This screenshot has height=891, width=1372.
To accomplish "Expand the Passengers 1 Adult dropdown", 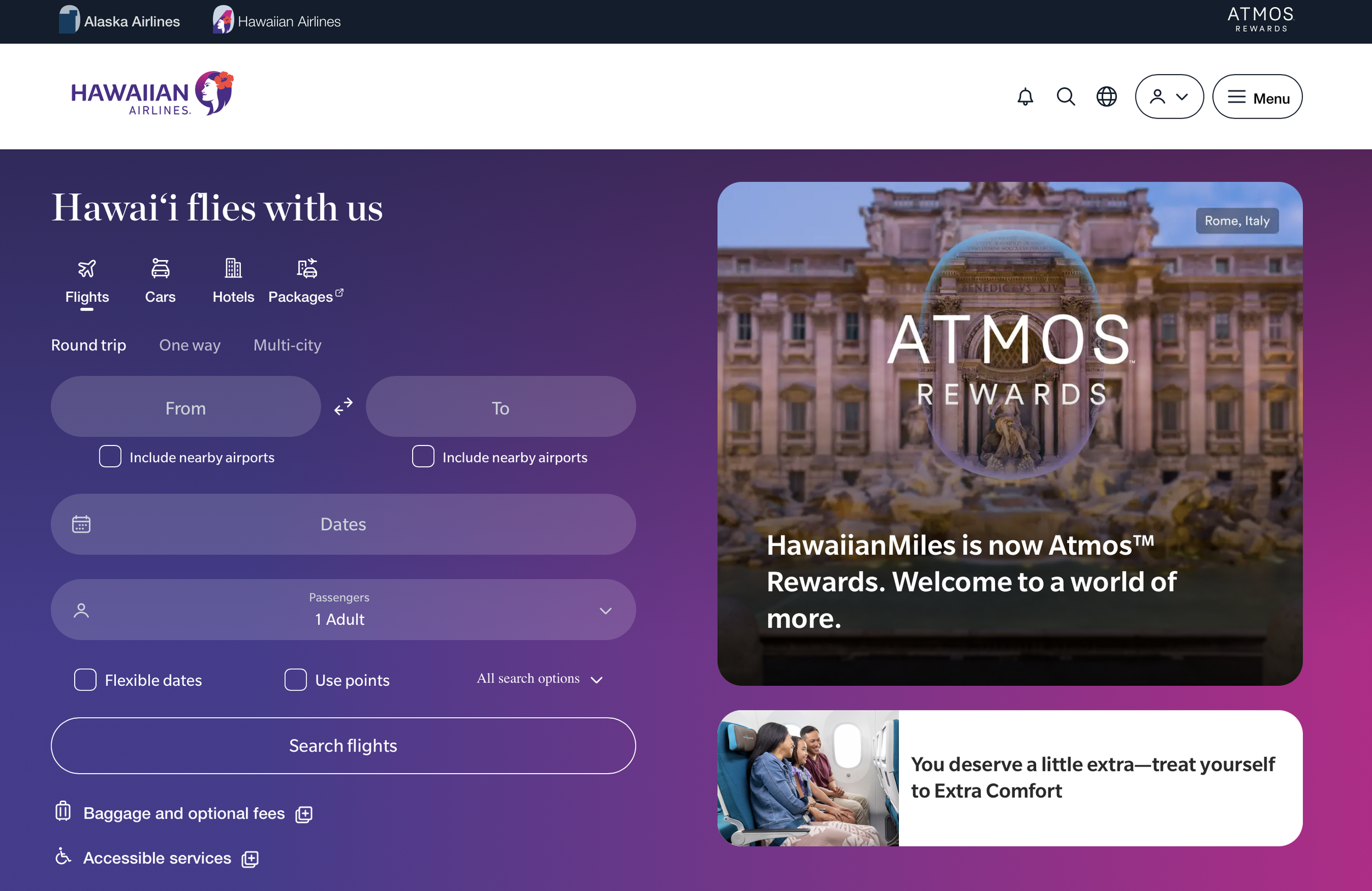I will 343,610.
